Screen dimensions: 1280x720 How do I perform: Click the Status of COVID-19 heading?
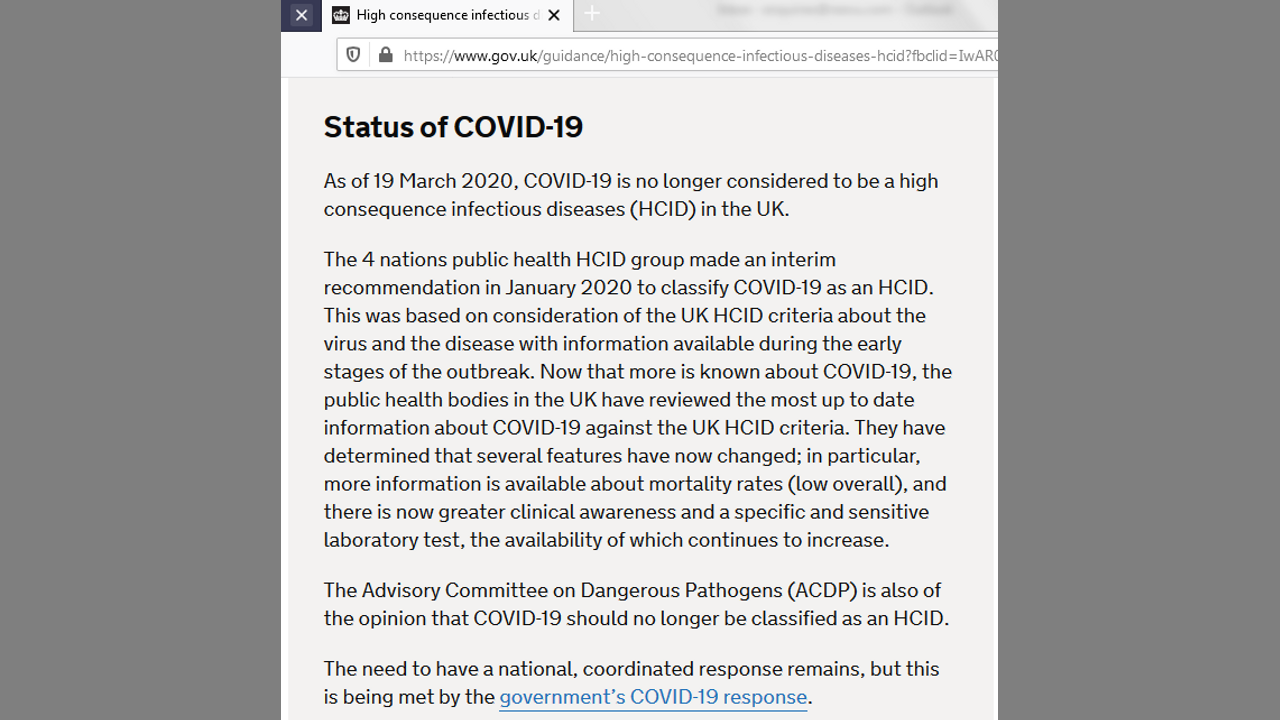tap(453, 127)
